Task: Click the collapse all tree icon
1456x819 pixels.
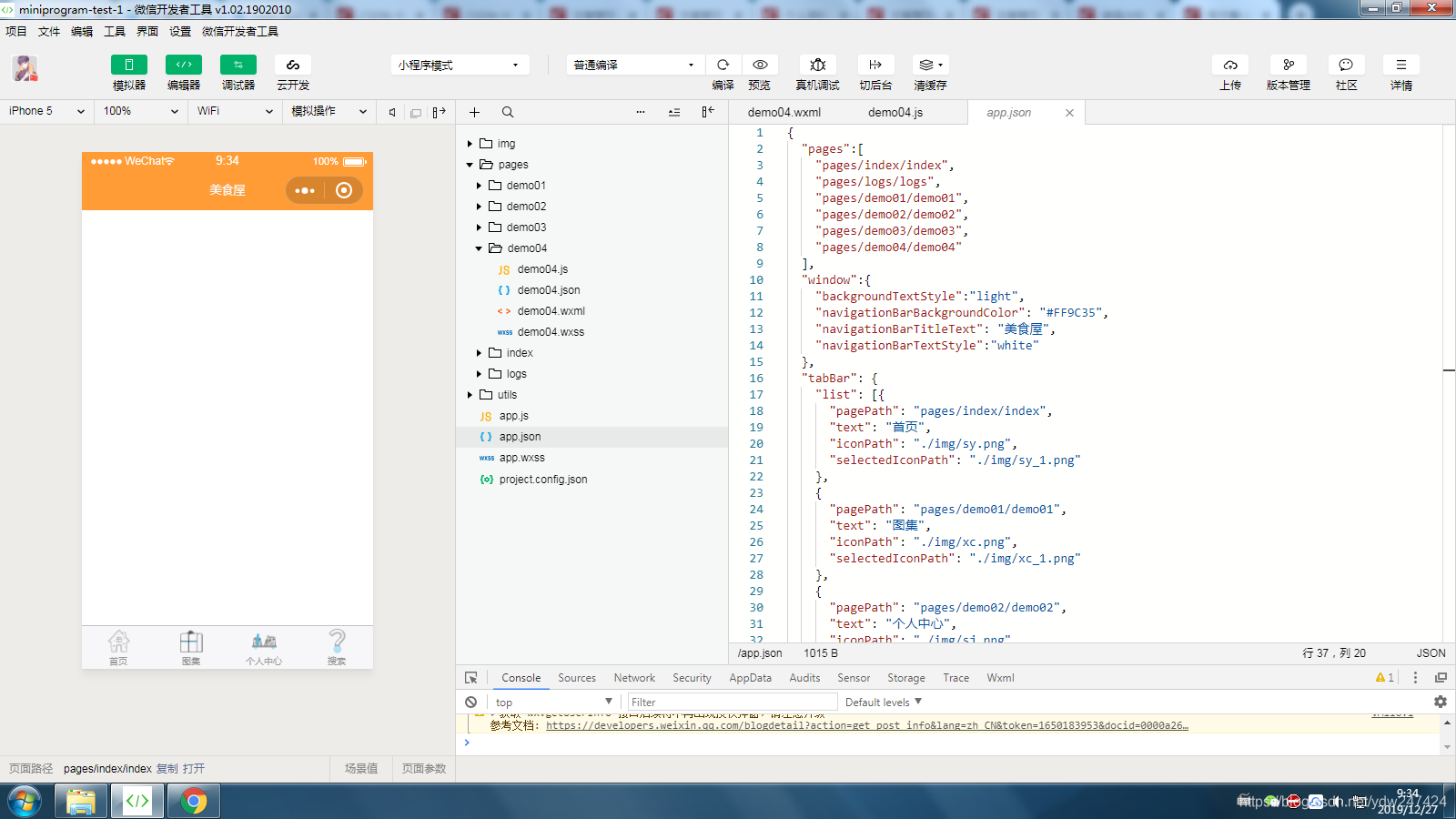Action: click(x=674, y=112)
